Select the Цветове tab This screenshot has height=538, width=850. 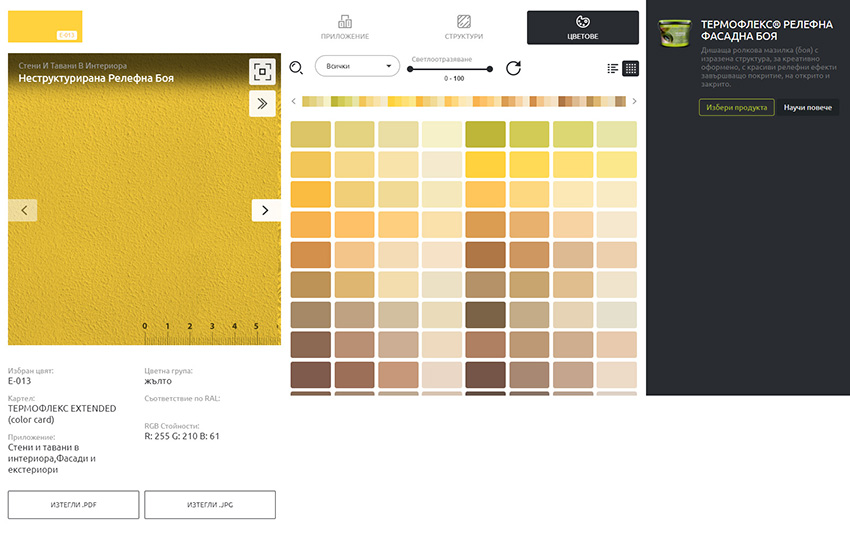[583, 27]
